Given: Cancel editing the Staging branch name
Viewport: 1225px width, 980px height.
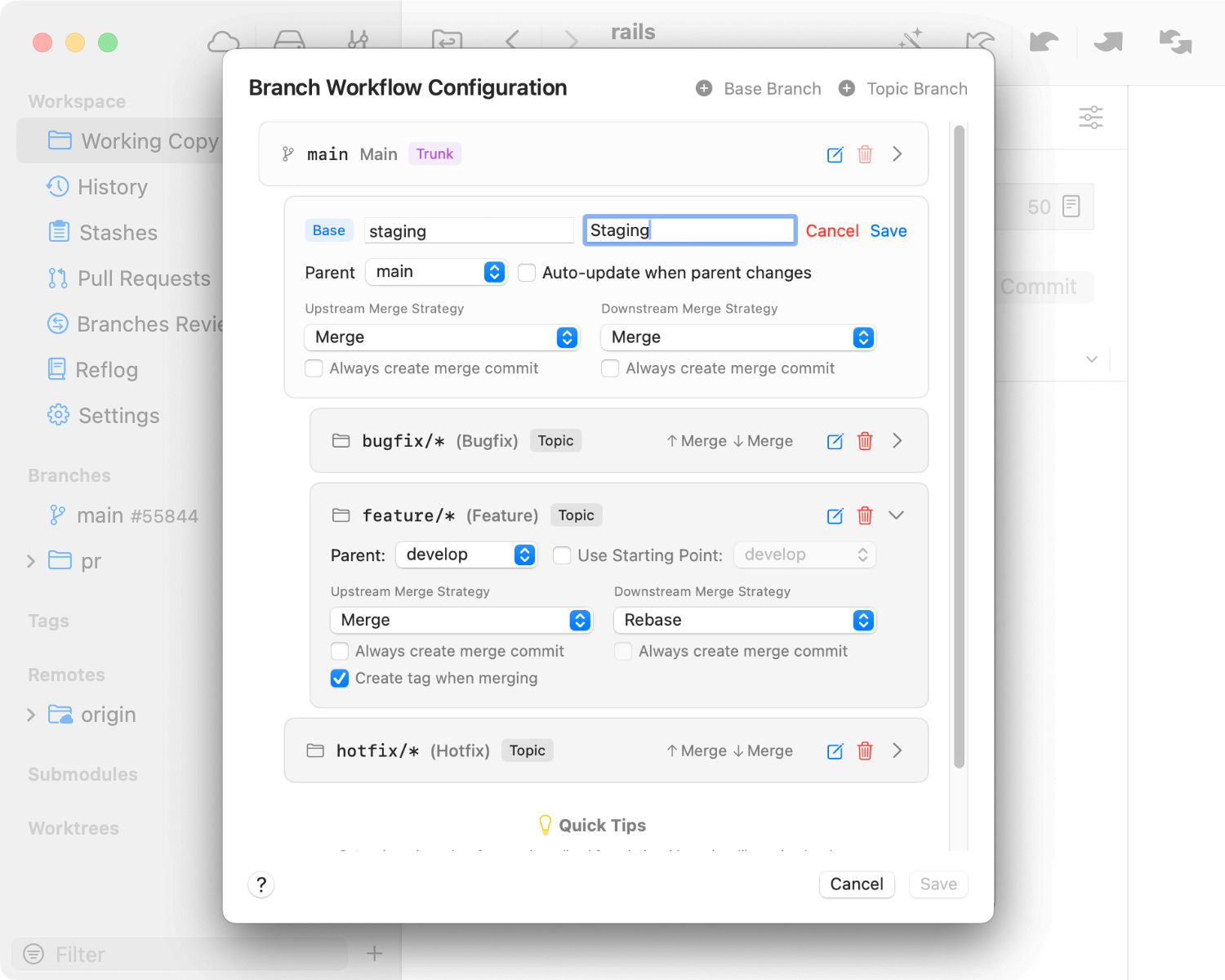Looking at the screenshot, I should pyautogui.click(x=831, y=231).
